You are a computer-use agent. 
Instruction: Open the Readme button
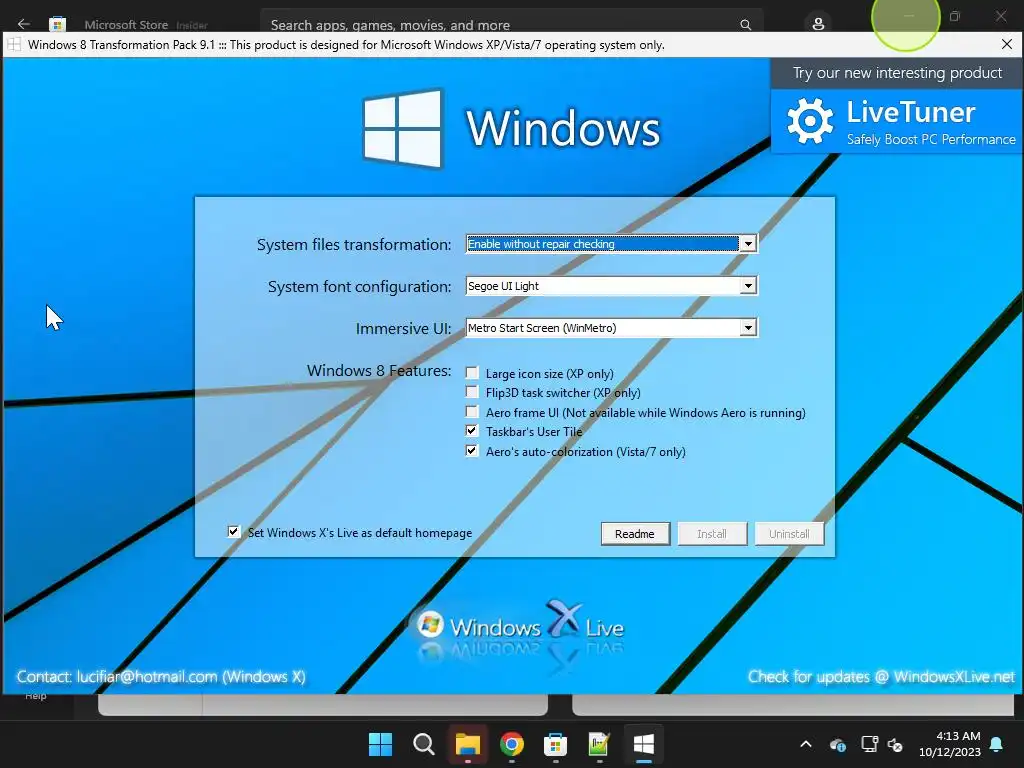[635, 534]
